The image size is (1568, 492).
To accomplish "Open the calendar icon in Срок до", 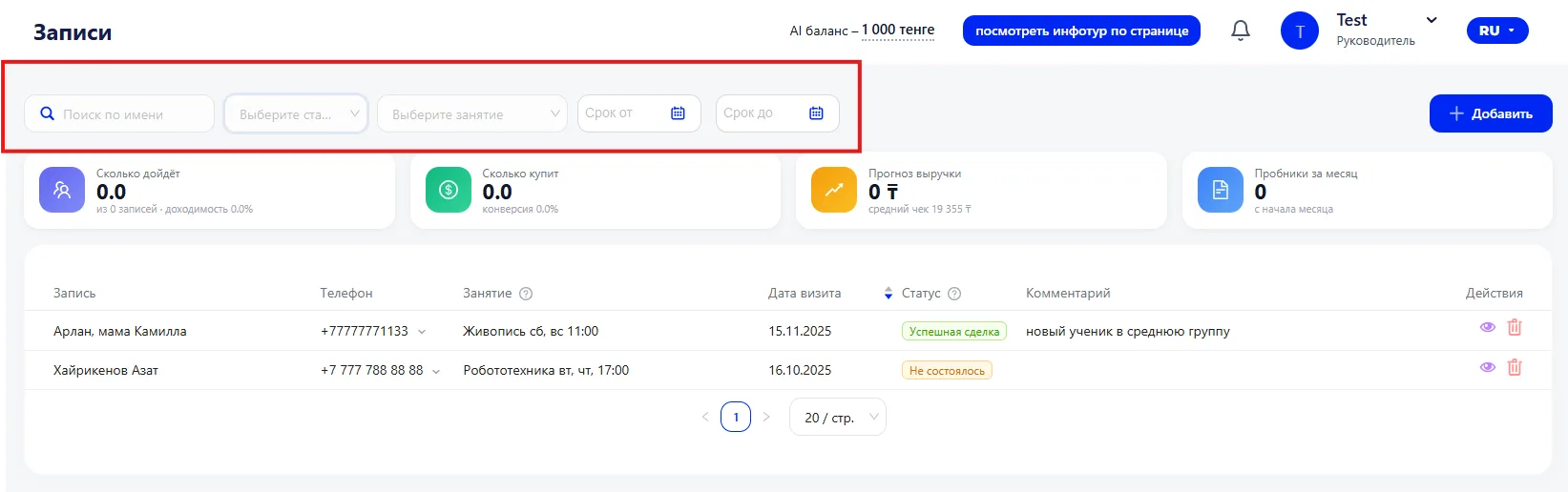I will [x=816, y=113].
